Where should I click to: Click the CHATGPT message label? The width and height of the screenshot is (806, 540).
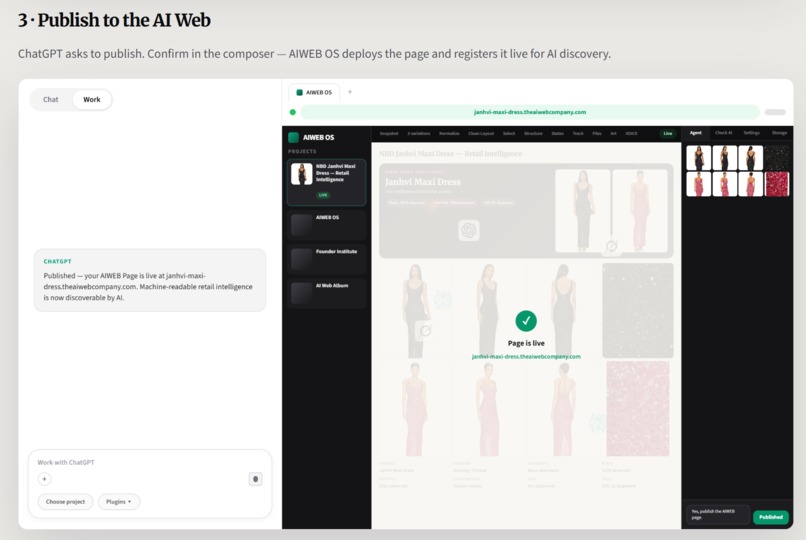coord(58,262)
